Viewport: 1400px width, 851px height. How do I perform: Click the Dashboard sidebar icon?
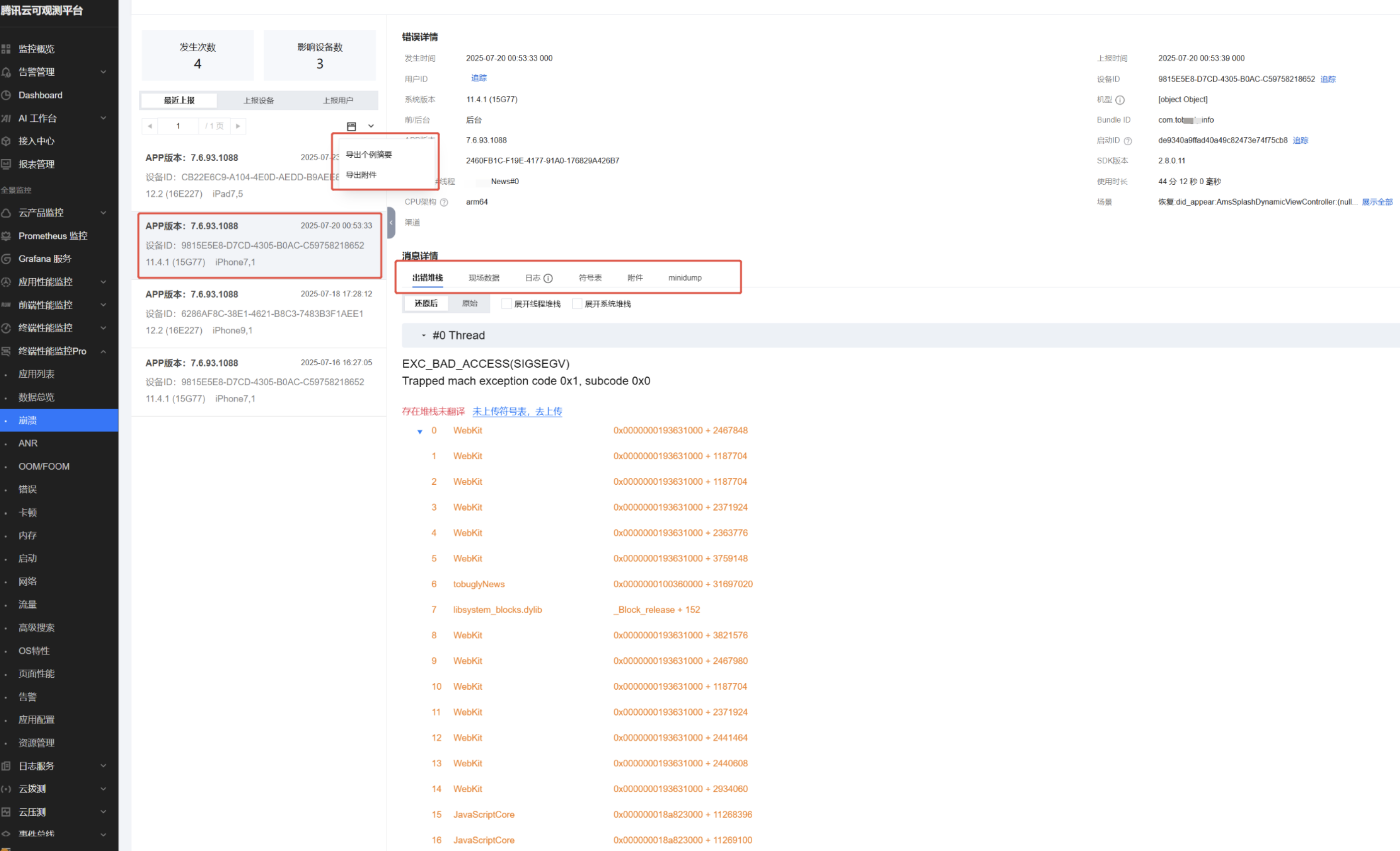click(x=6, y=95)
